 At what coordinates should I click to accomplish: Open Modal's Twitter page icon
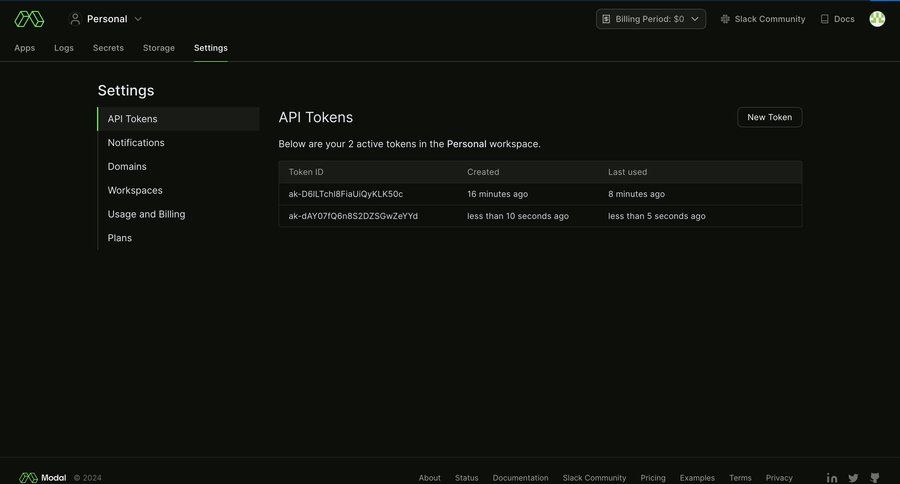pyautogui.click(x=853, y=478)
